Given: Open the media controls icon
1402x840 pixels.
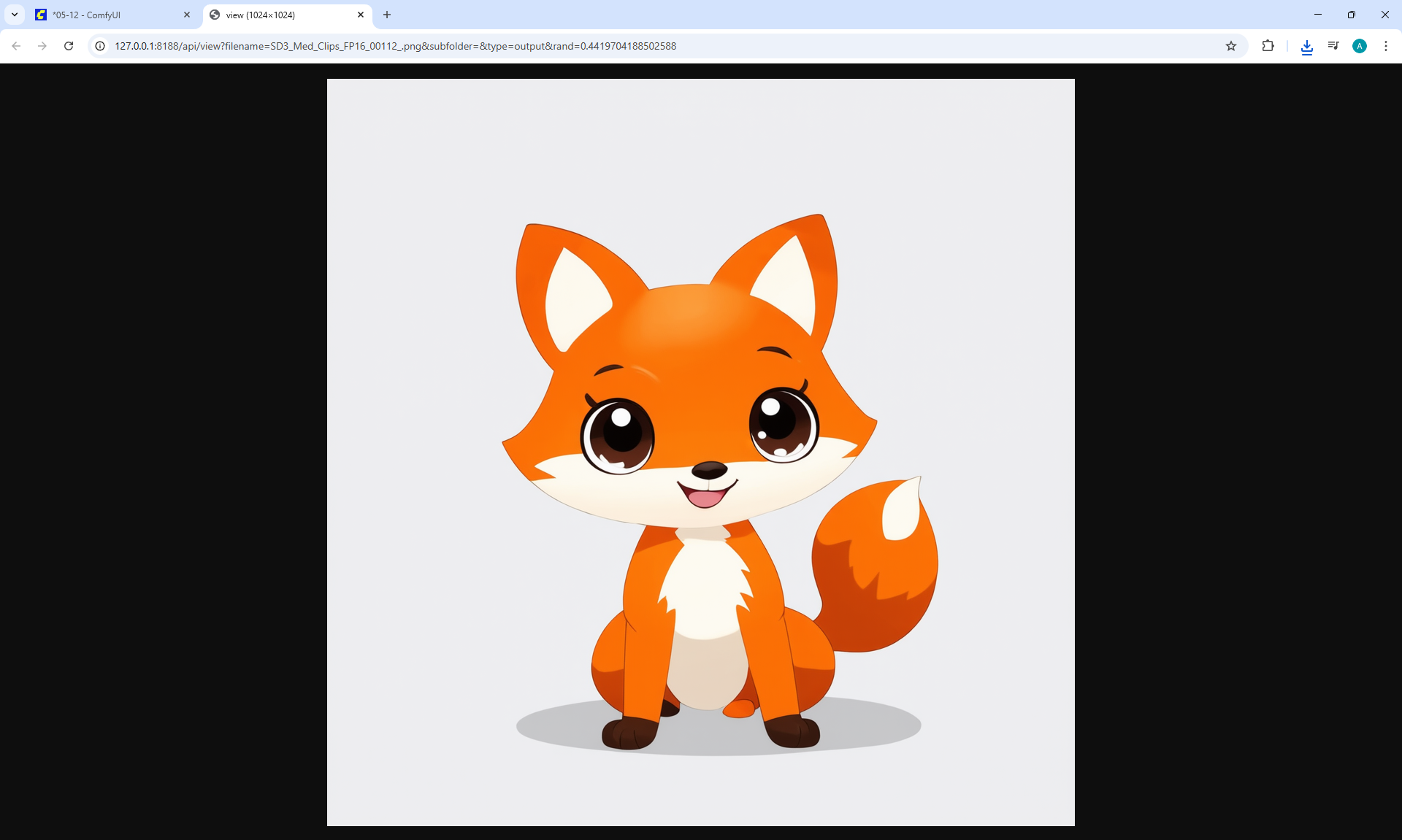Looking at the screenshot, I should coord(1333,46).
